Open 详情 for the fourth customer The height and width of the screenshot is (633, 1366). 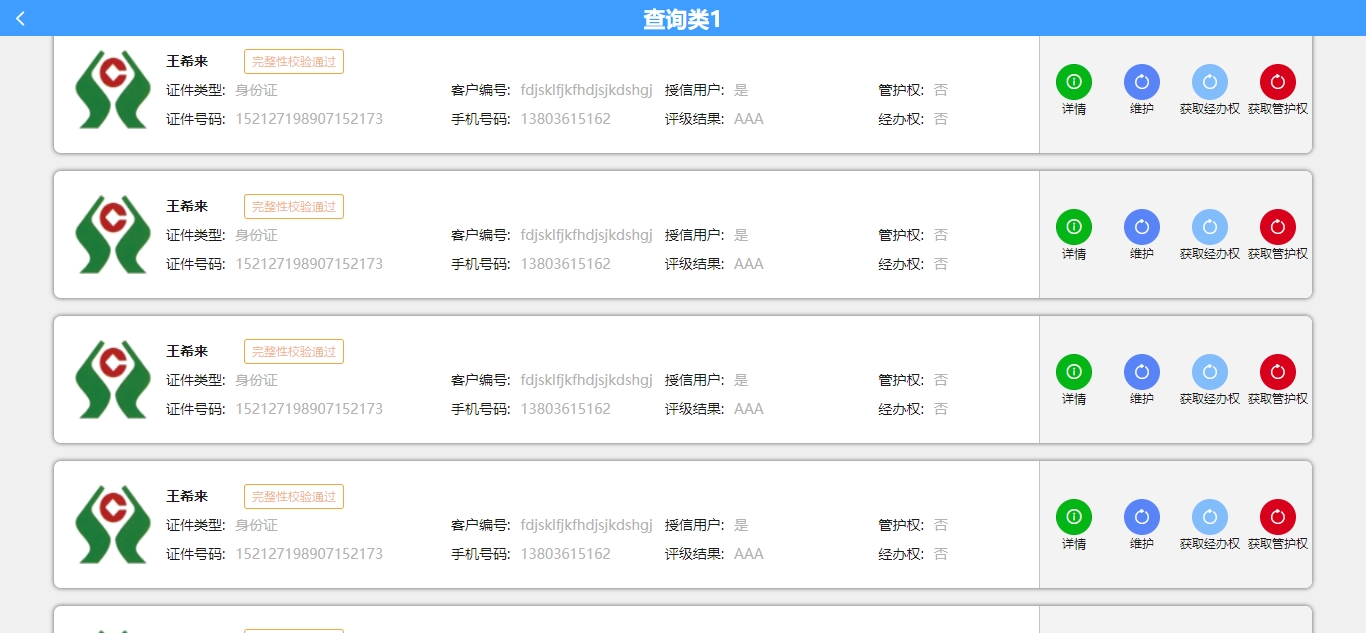pyautogui.click(x=1073, y=517)
